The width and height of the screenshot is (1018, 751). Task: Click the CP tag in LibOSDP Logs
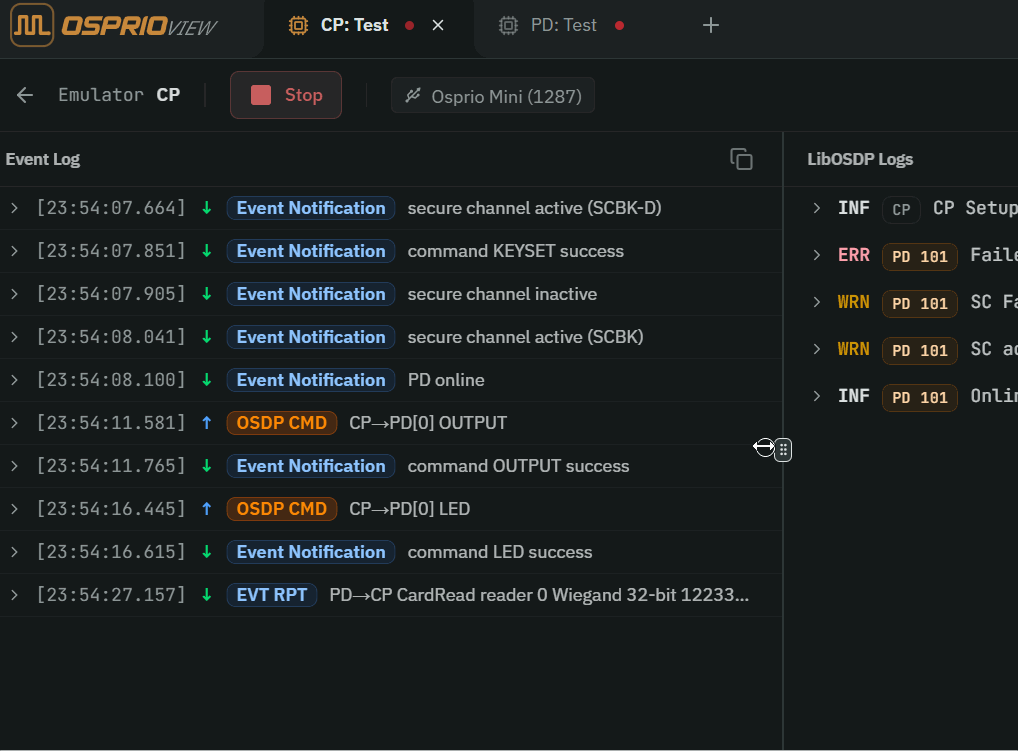tap(901, 210)
